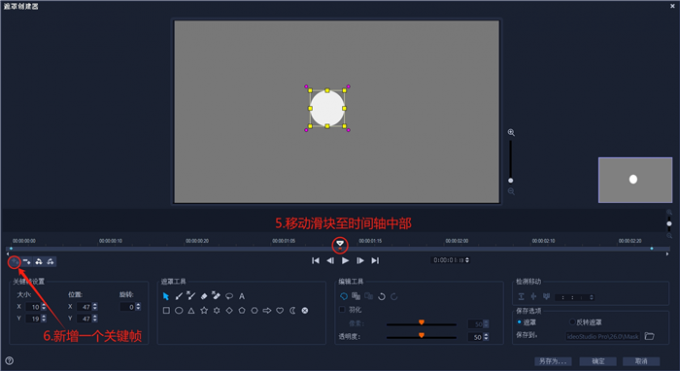The width and height of the screenshot is (680, 371).
Task: Click the redo rotate-right icon
Action: (394, 296)
